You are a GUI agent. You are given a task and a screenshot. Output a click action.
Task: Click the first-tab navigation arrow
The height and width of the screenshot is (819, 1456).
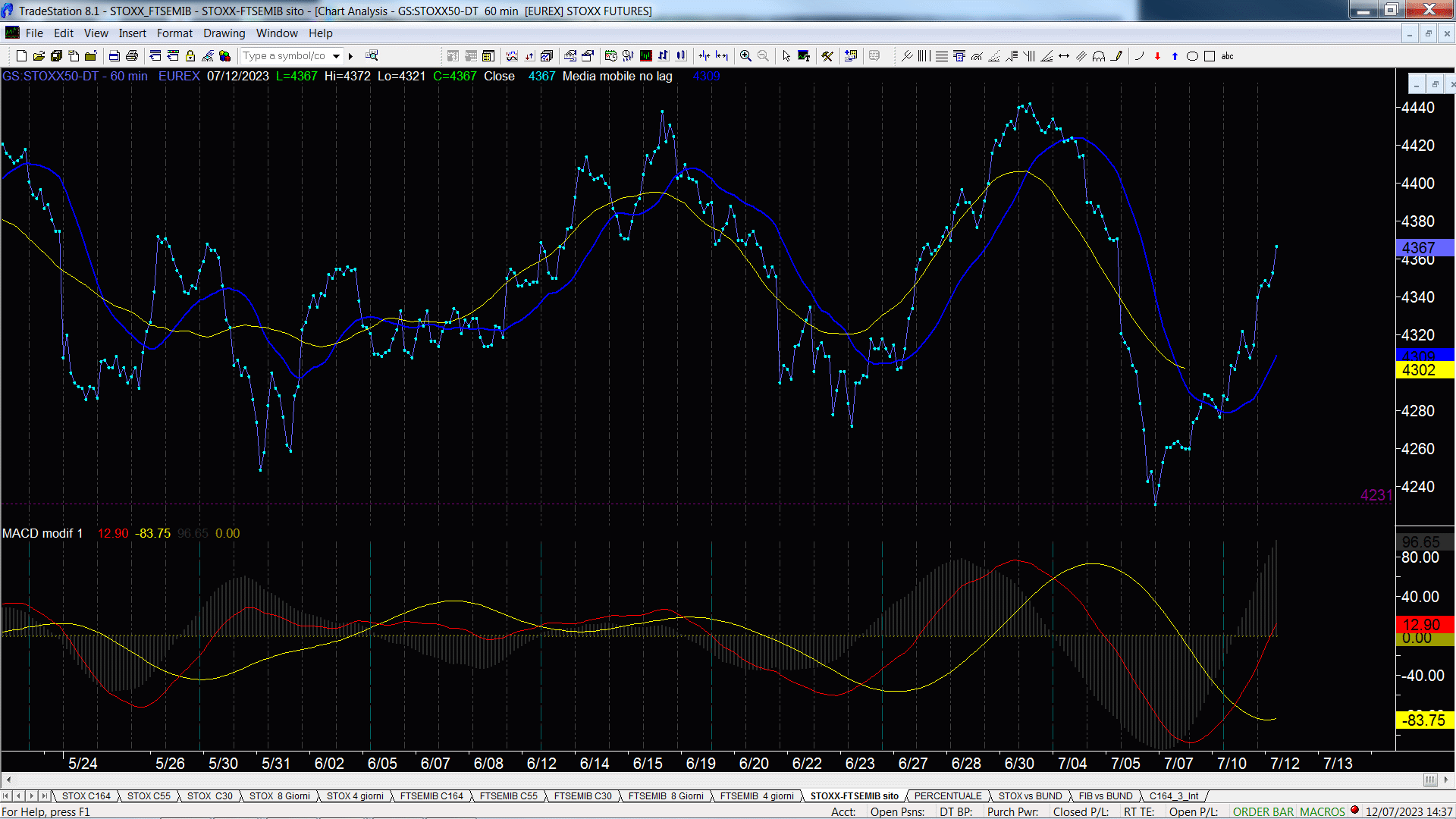coord(6,795)
